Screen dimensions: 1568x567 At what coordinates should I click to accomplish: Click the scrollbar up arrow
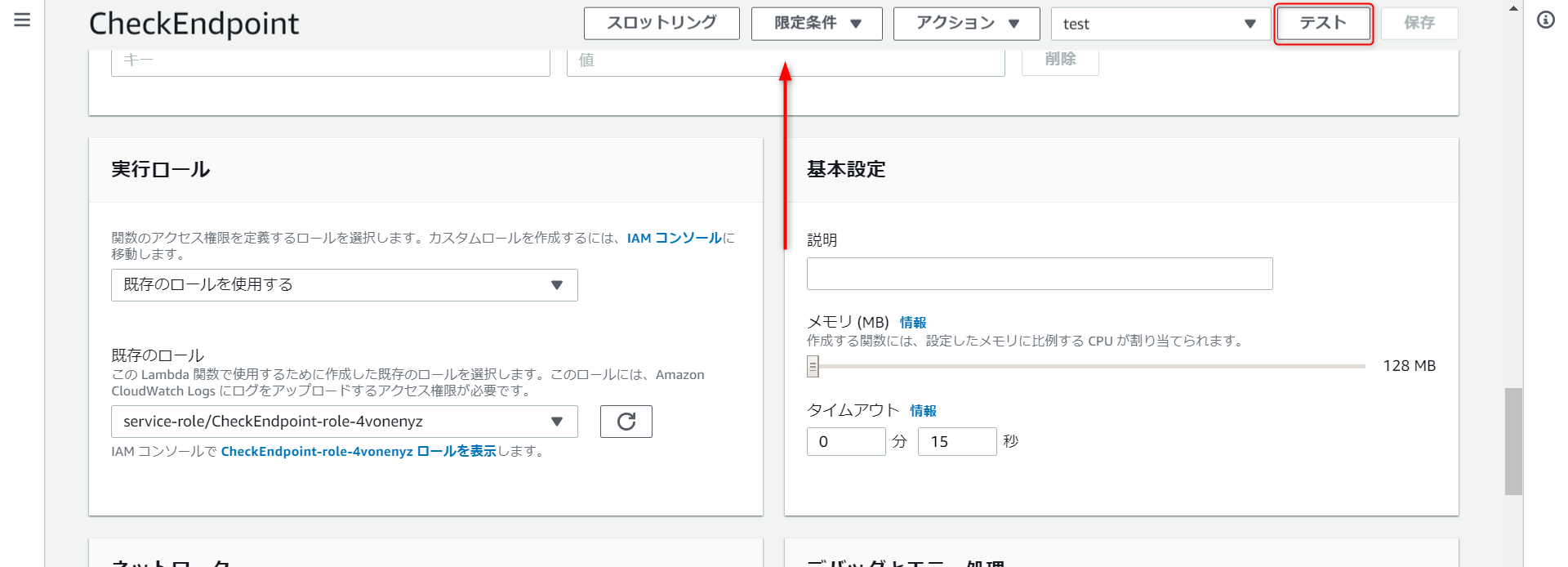pos(1513,8)
